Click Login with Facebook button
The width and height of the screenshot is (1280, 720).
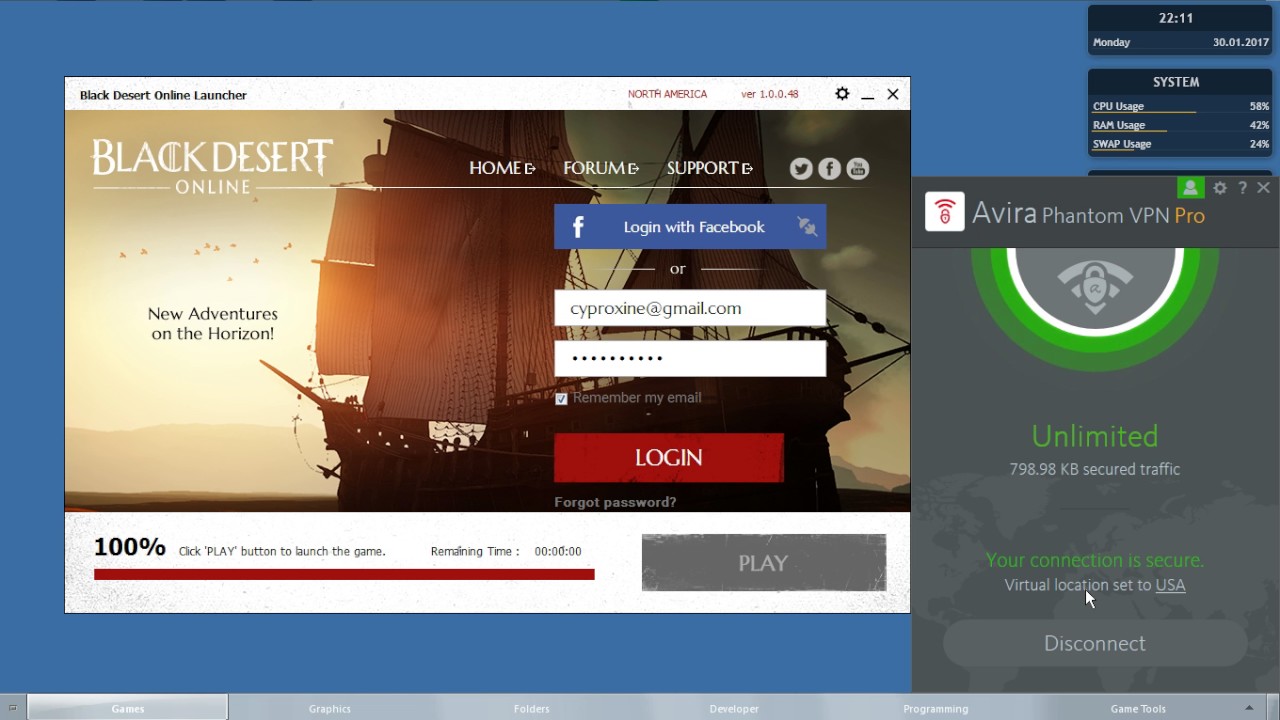(690, 227)
